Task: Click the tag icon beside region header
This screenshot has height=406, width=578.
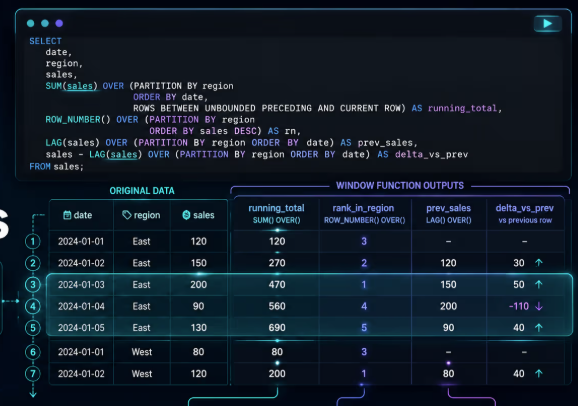Action: [x=127, y=215]
